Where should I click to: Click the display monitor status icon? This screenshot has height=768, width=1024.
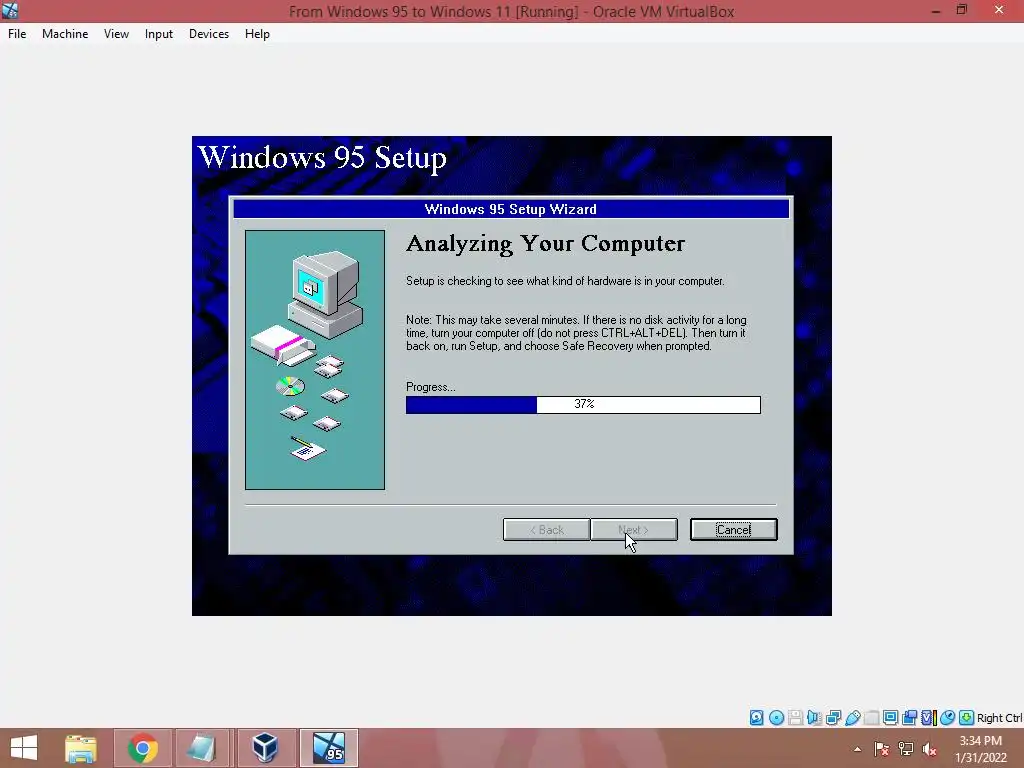(x=890, y=718)
